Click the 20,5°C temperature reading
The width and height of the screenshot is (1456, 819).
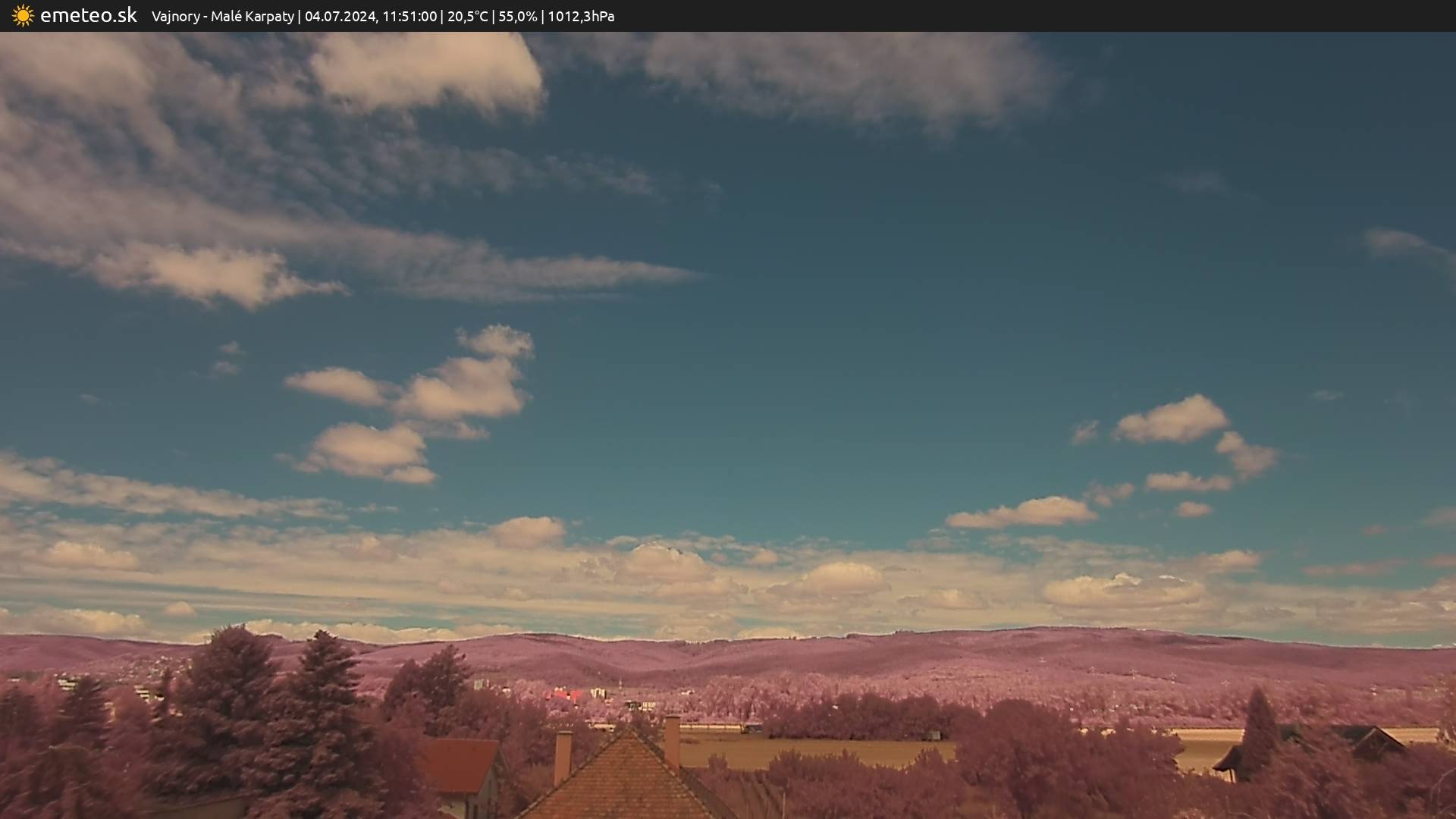(x=467, y=16)
